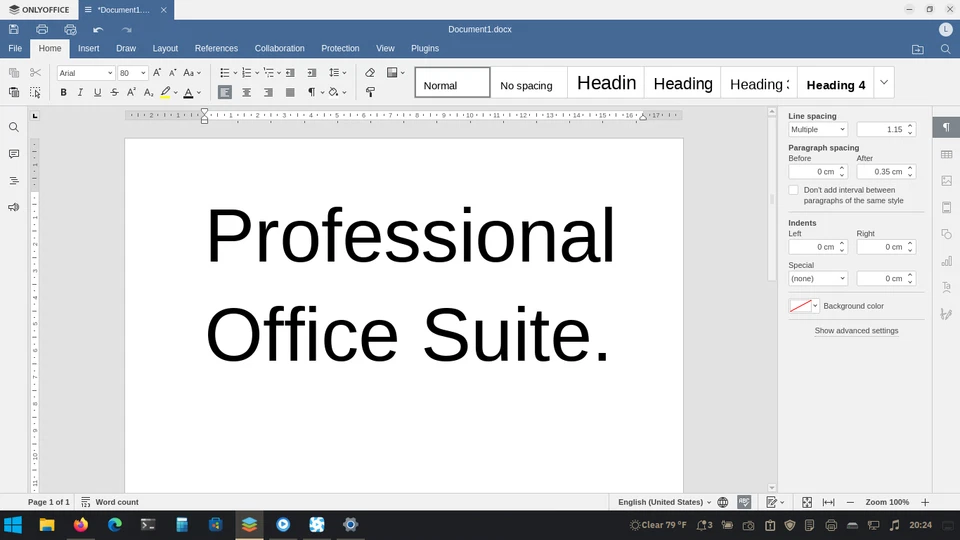Viewport: 960px width, 540px height.
Task: Click the zoom out minus button
Action: click(850, 502)
